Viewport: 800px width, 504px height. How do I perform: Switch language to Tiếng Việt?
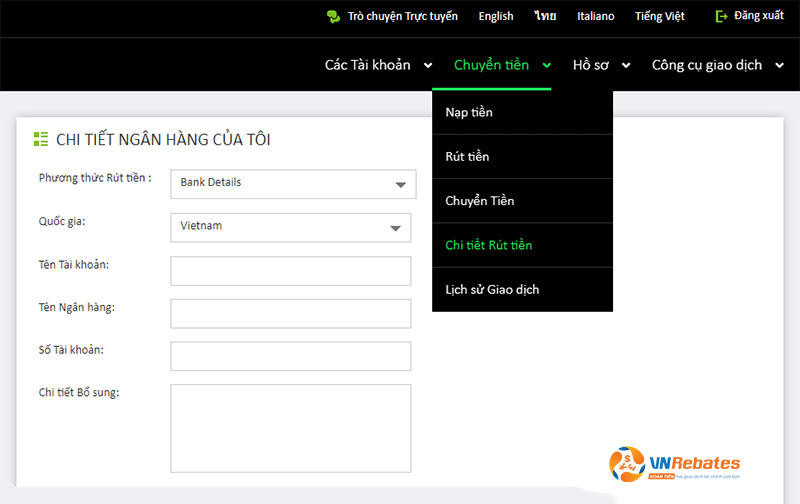[659, 16]
